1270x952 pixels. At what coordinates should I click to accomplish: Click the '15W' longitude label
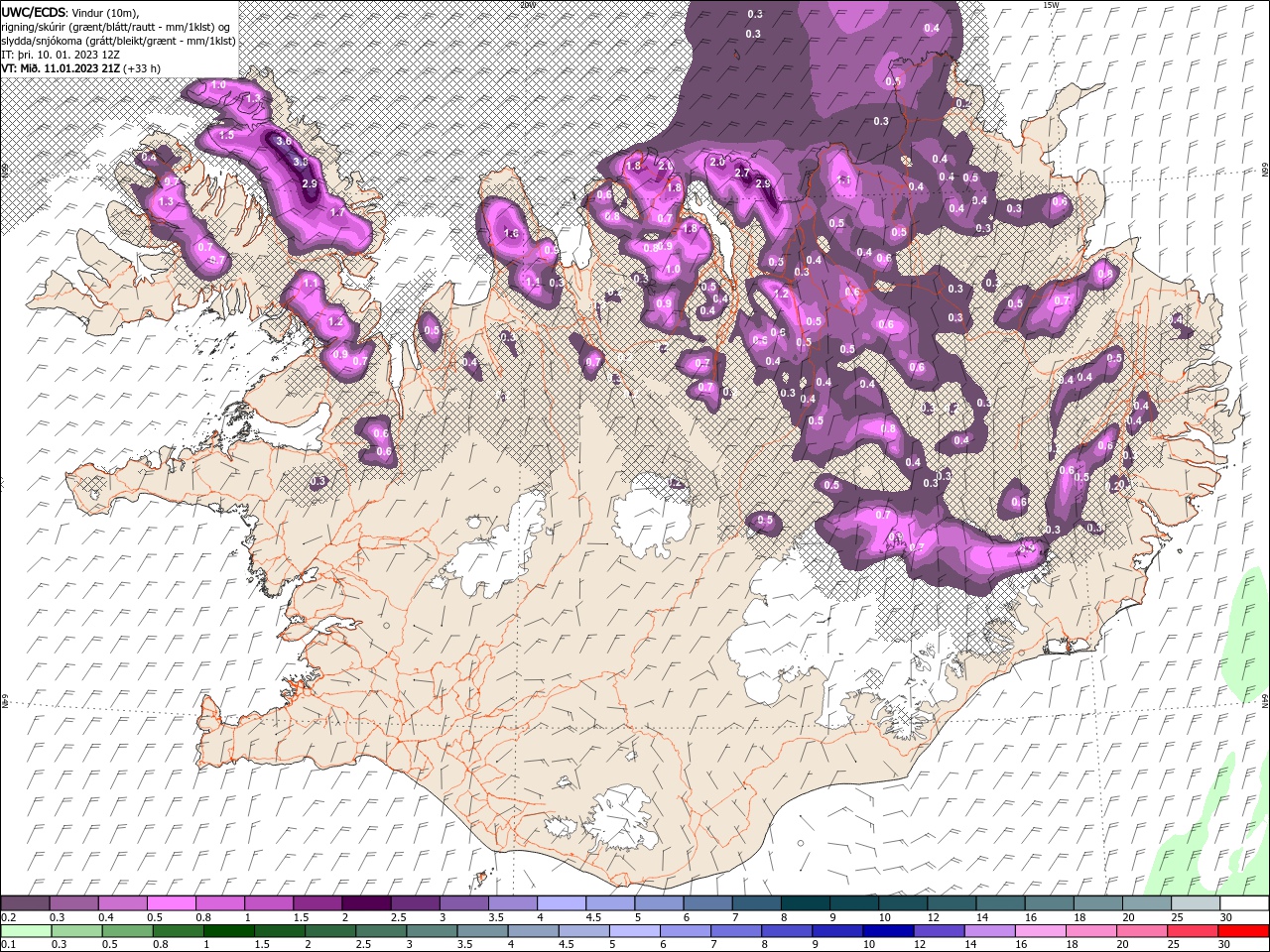(1051, 5)
